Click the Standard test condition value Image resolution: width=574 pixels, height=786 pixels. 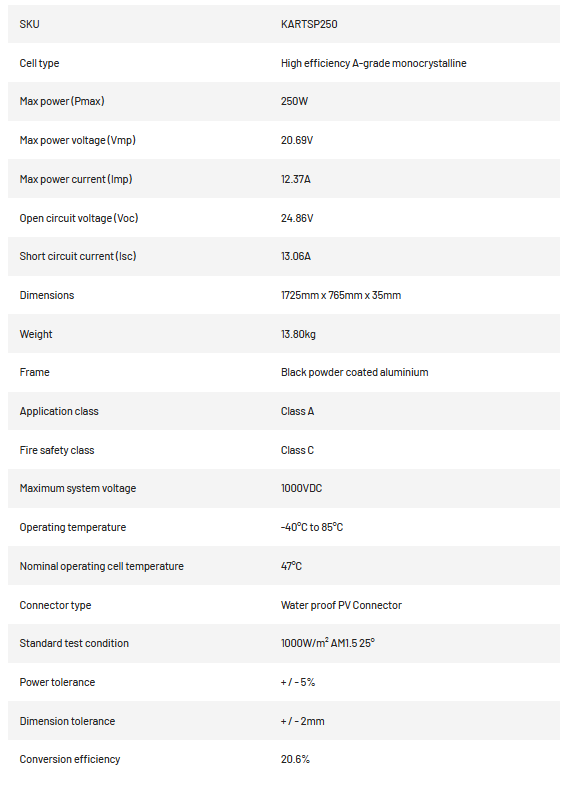(328, 643)
